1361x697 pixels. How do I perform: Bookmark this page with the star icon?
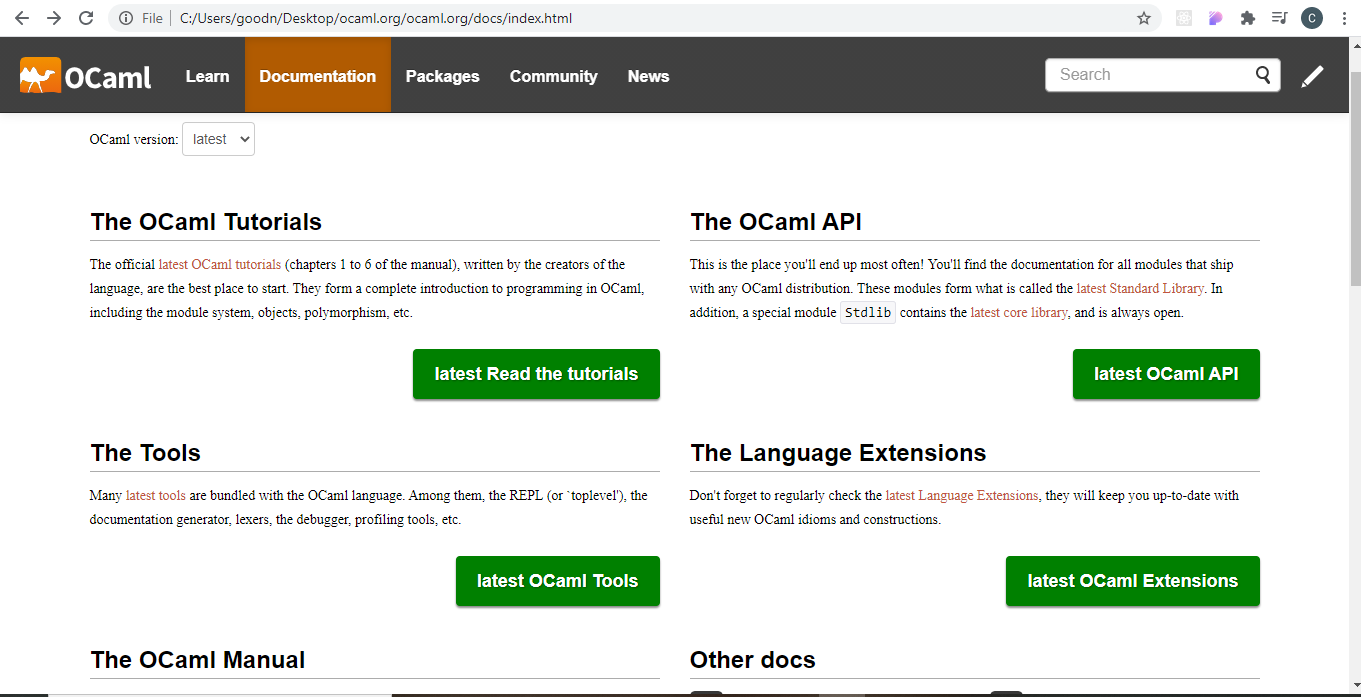pos(1144,18)
